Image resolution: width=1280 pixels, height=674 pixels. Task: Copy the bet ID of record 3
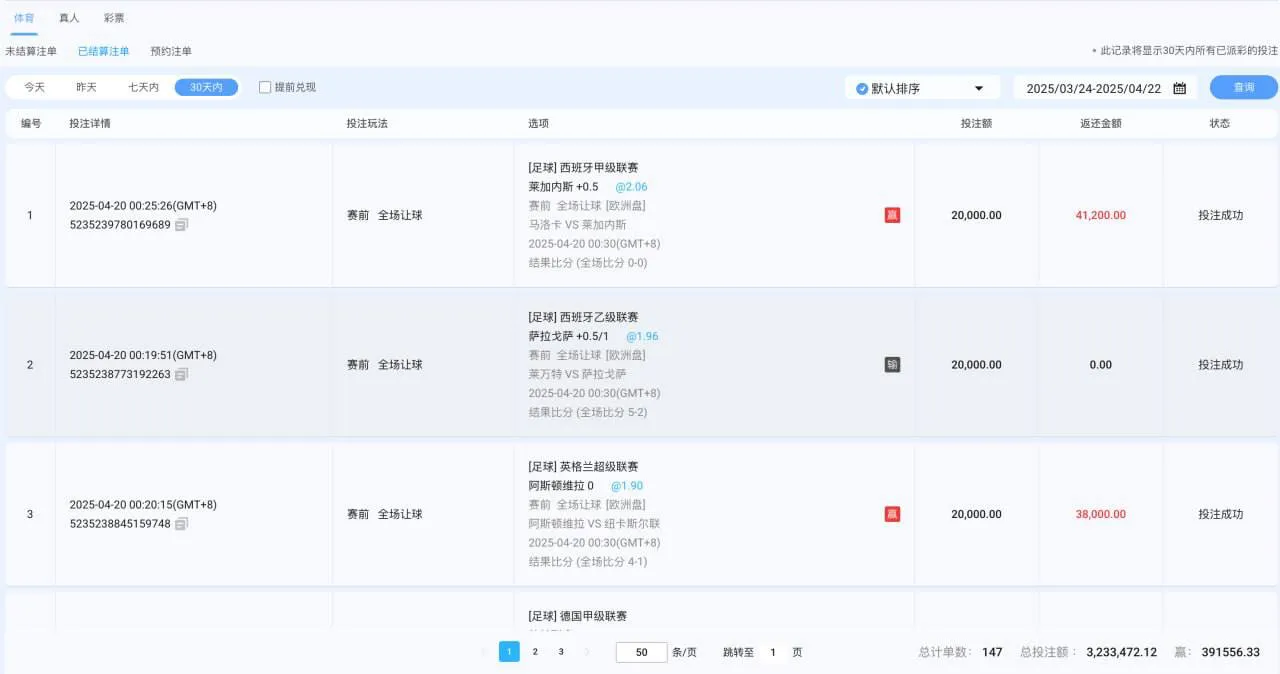[x=182, y=524]
